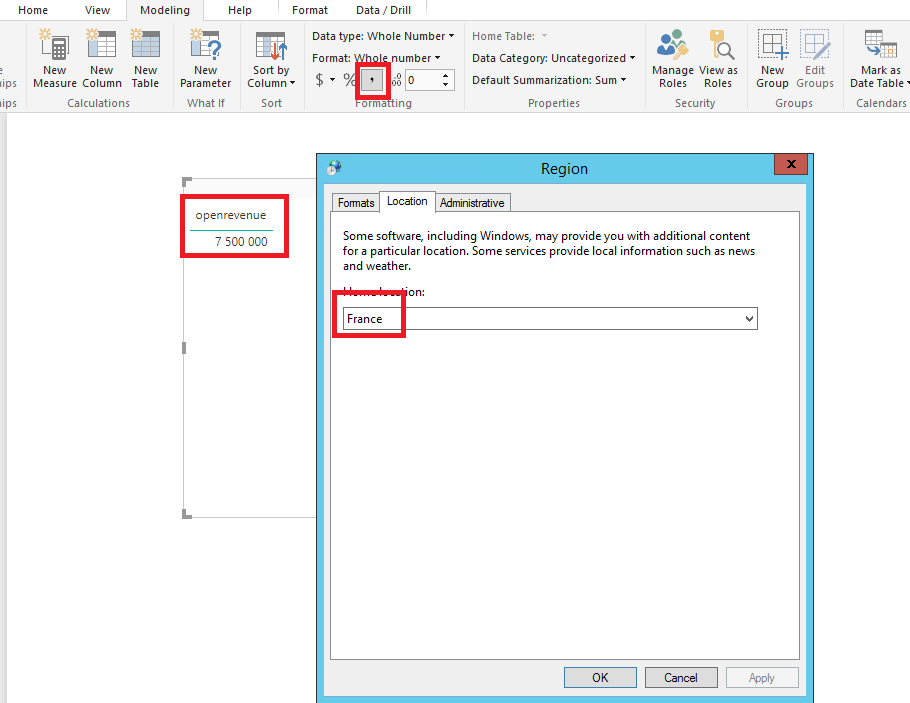Click Apply in the Region dialog

click(x=761, y=677)
